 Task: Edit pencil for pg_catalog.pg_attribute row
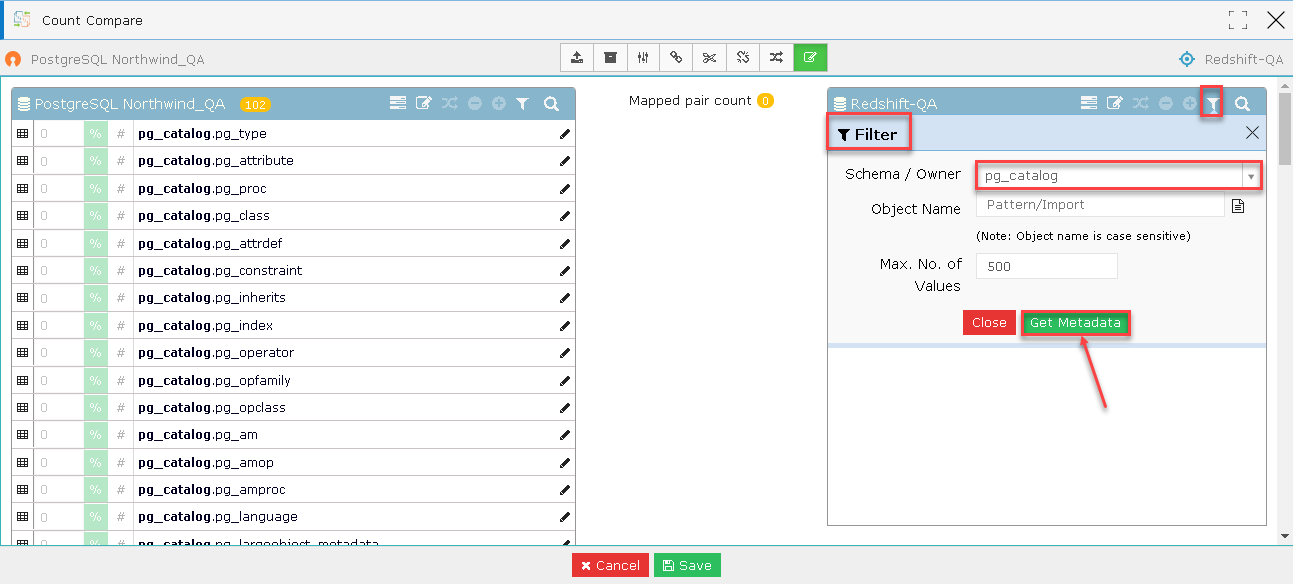coord(565,161)
